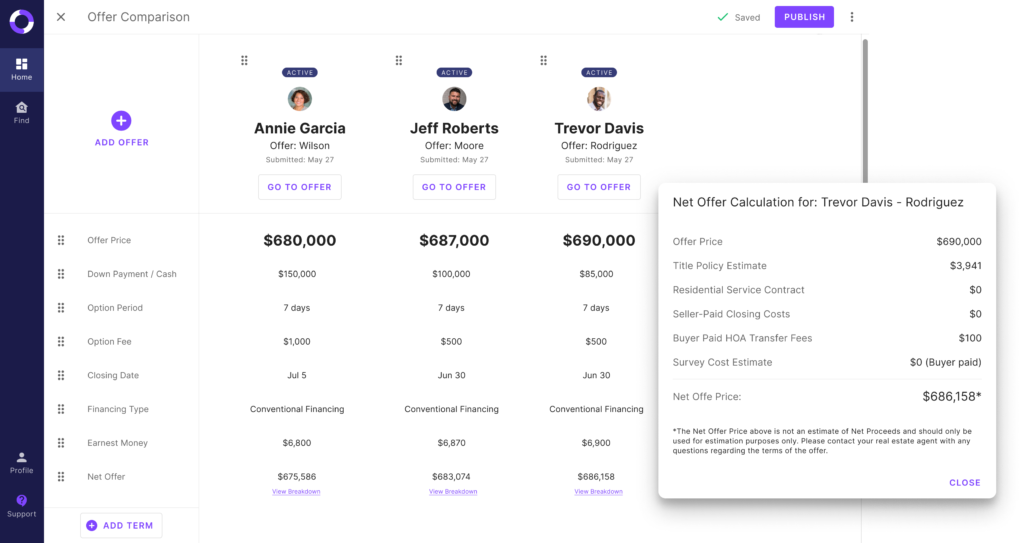Go to offer for Jeff Roberts
The image size is (1024, 543).
coord(454,187)
